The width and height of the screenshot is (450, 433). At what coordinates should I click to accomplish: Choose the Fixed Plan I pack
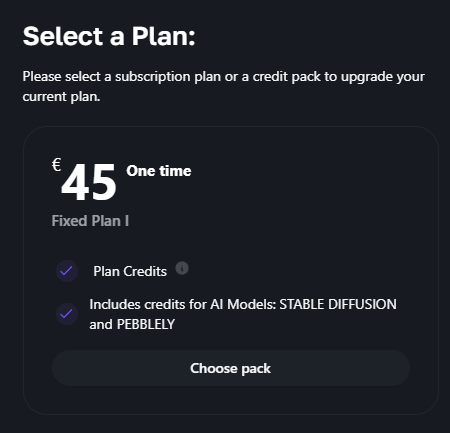click(231, 368)
